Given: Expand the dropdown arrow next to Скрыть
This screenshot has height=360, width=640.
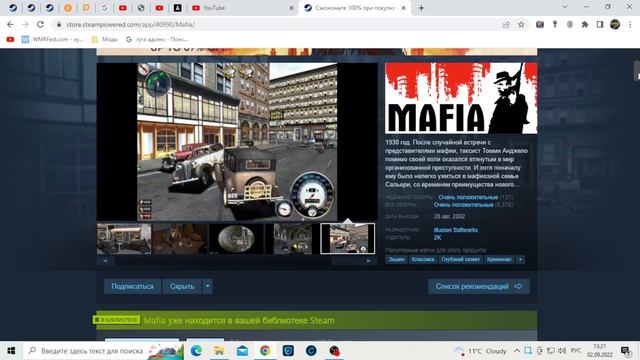Looking at the screenshot, I should (207, 286).
